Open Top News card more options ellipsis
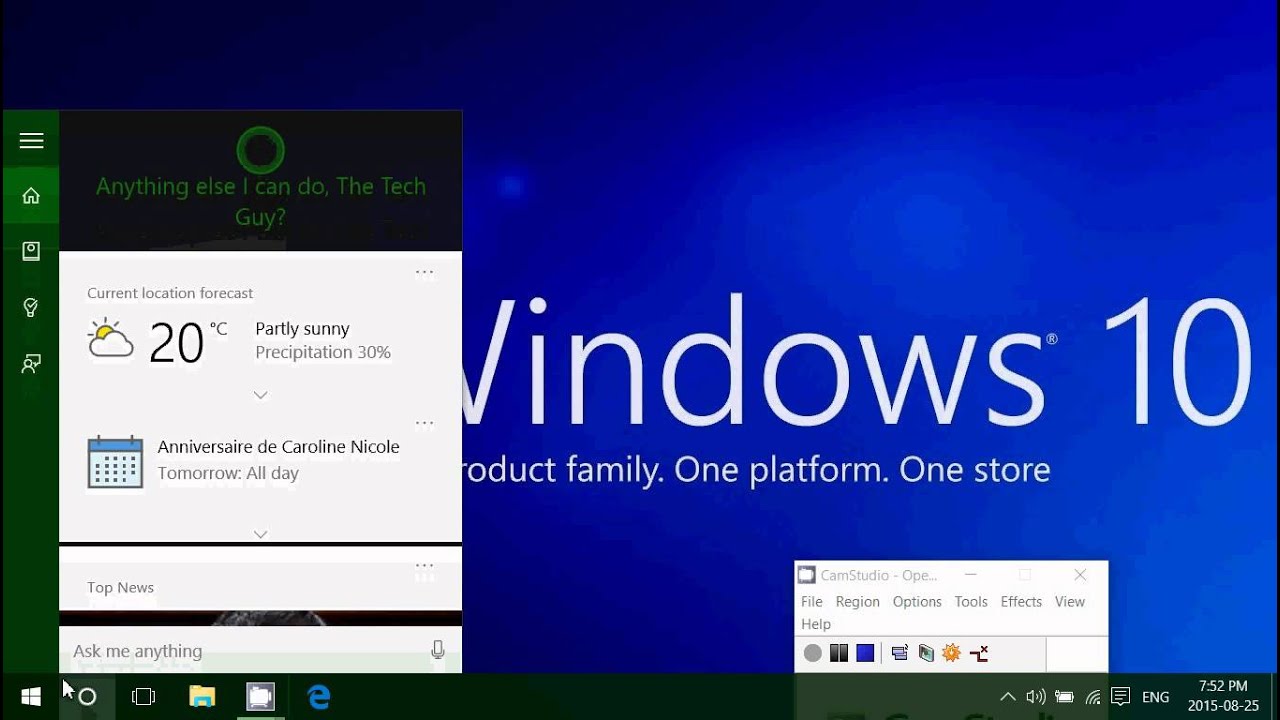This screenshot has width=1280, height=720. point(424,566)
